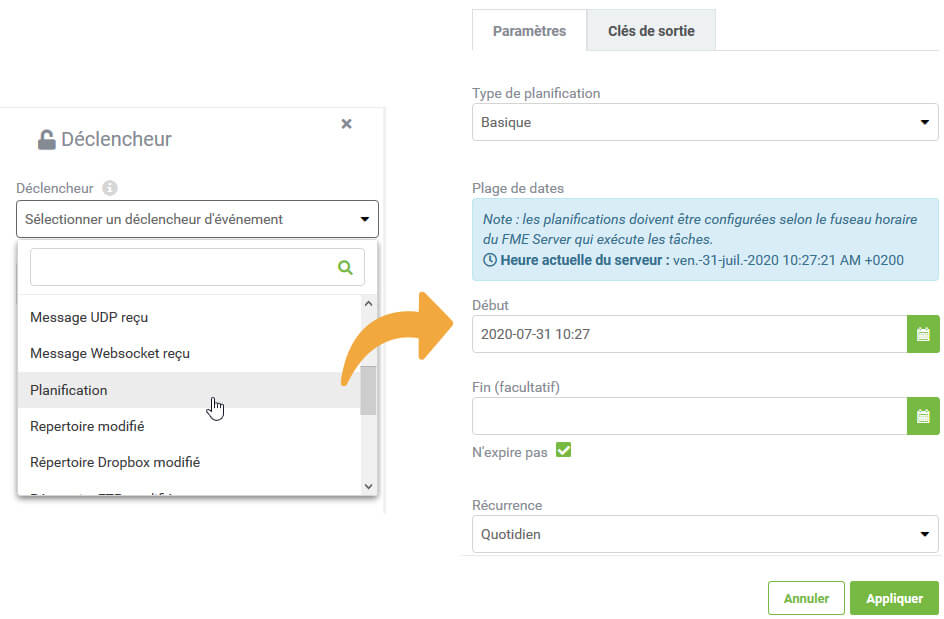Open the Récurrence Quotidien dropdown
This screenshot has height=619, width=944.
coord(705,534)
